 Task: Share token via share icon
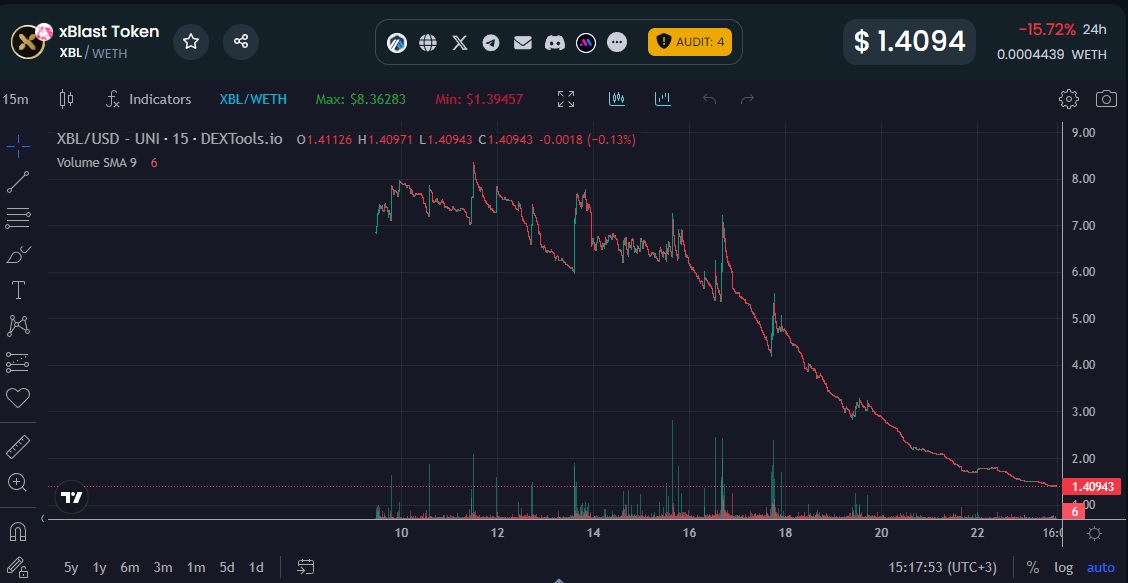[241, 42]
